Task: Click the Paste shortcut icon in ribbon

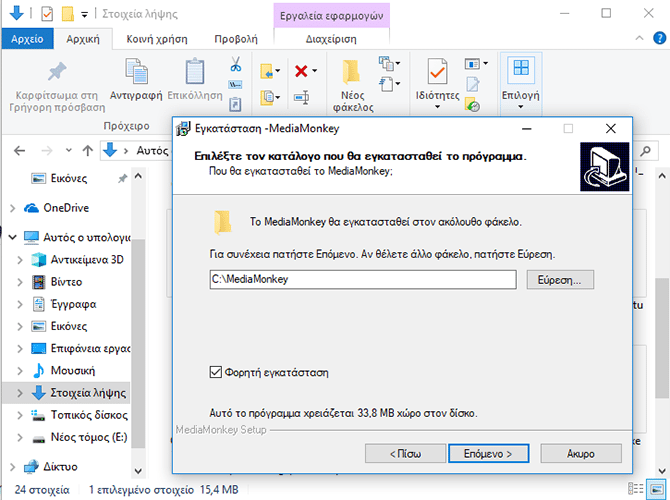Action: tap(235, 104)
